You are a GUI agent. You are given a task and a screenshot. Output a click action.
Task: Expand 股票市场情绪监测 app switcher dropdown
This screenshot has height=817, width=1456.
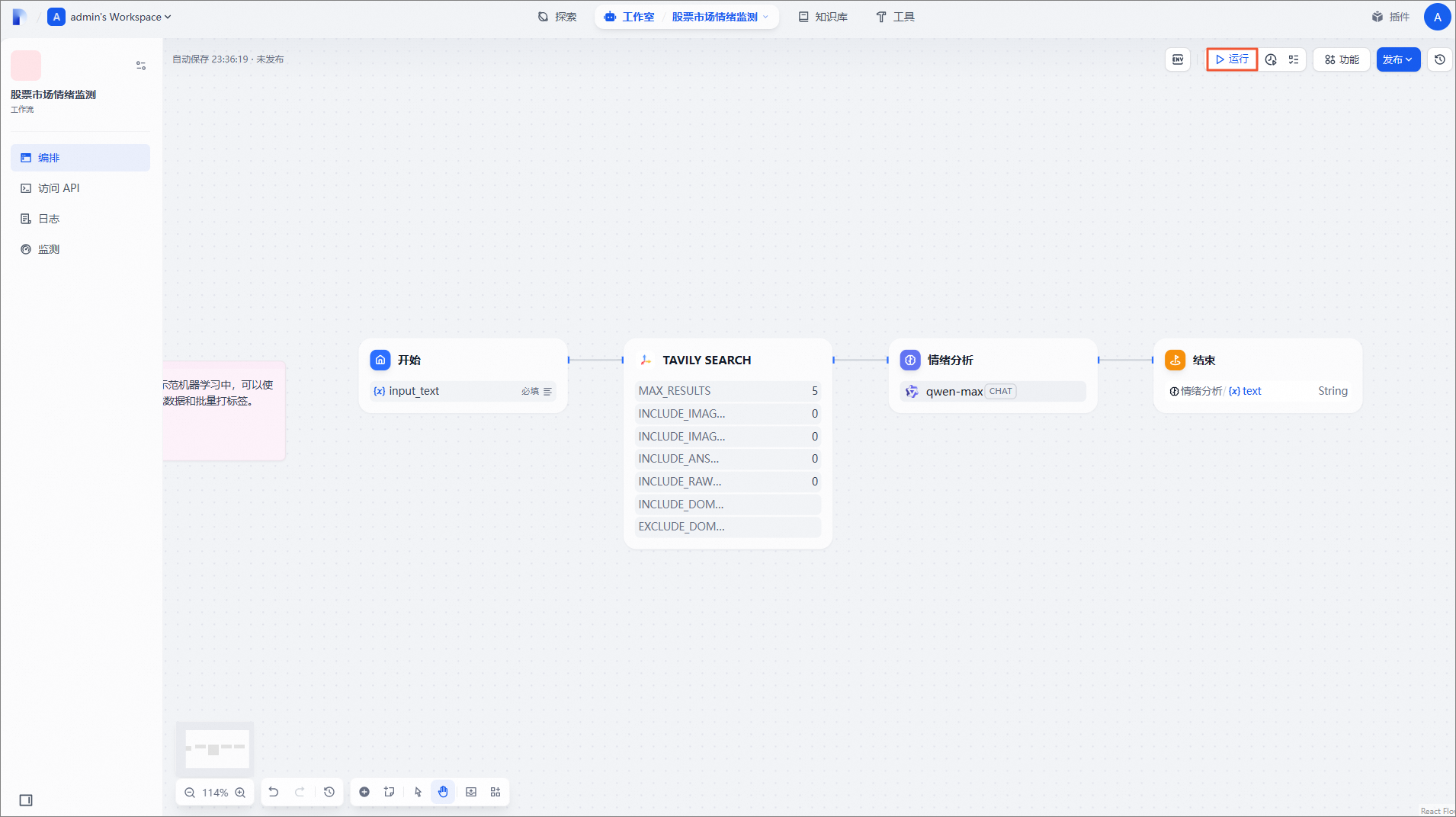click(720, 17)
